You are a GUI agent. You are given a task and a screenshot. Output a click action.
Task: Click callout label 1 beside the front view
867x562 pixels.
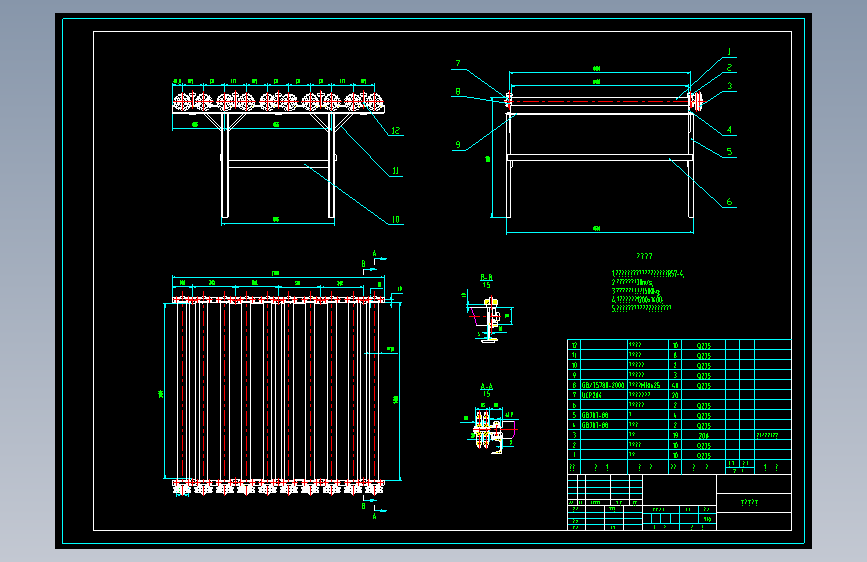click(729, 52)
